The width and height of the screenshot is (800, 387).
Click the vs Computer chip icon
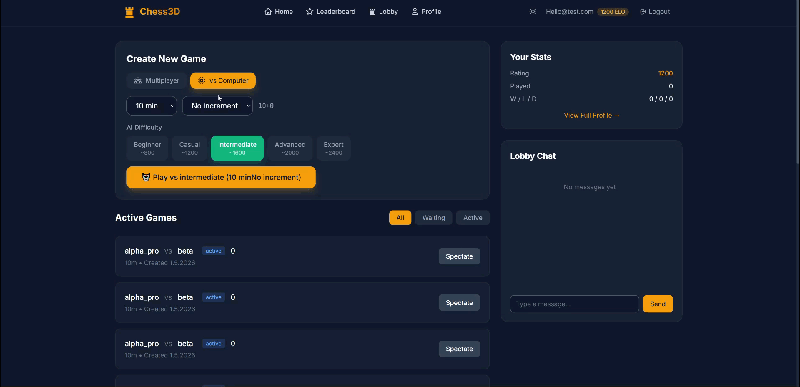(201, 81)
